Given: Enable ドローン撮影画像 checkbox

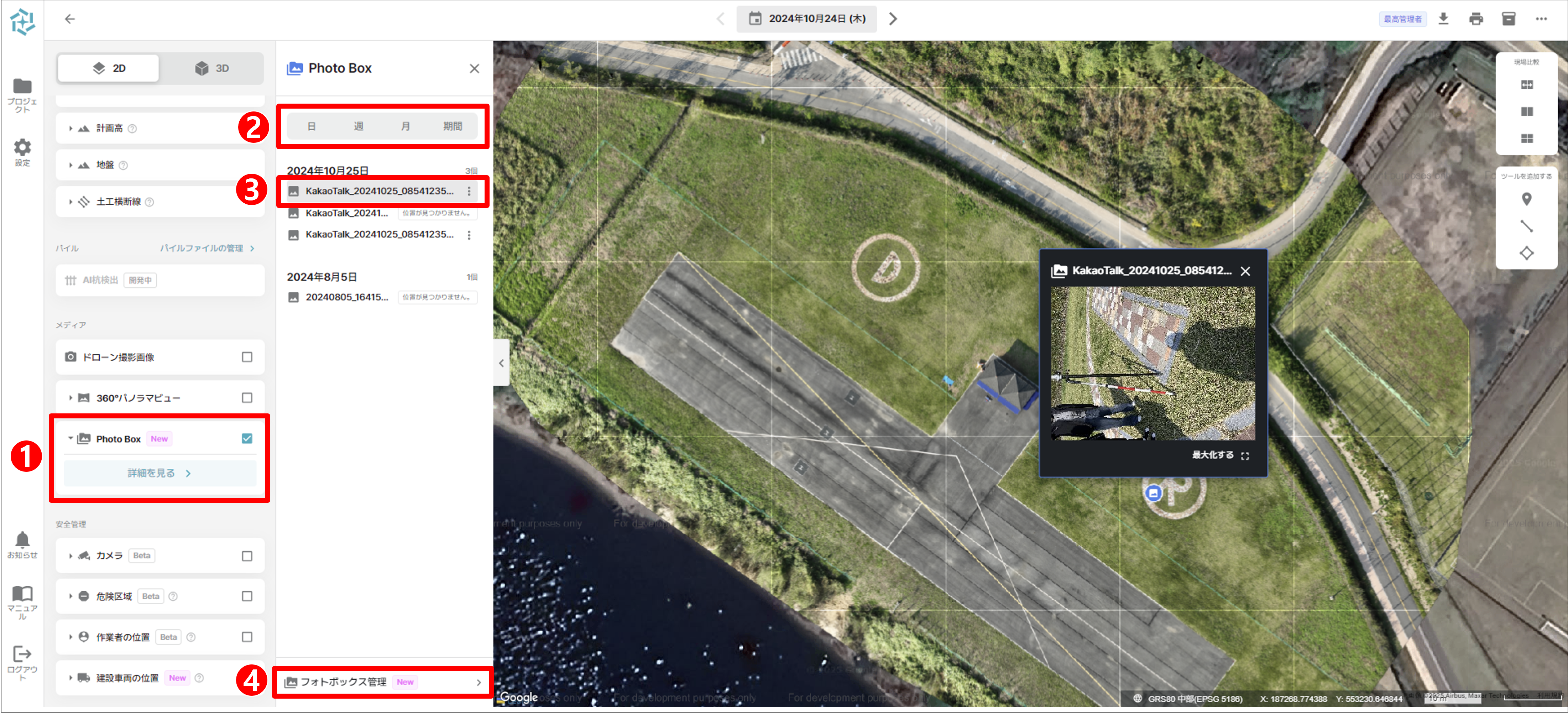Looking at the screenshot, I should tap(246, 357).
